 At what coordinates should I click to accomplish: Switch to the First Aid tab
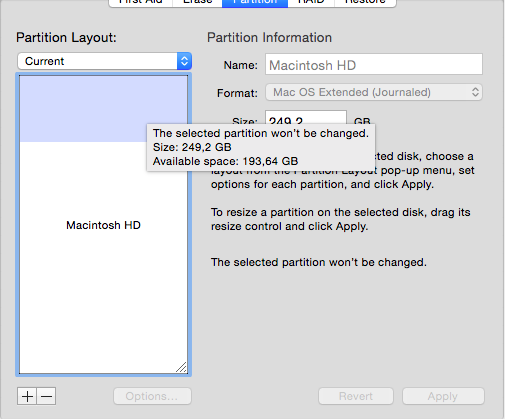141,3
